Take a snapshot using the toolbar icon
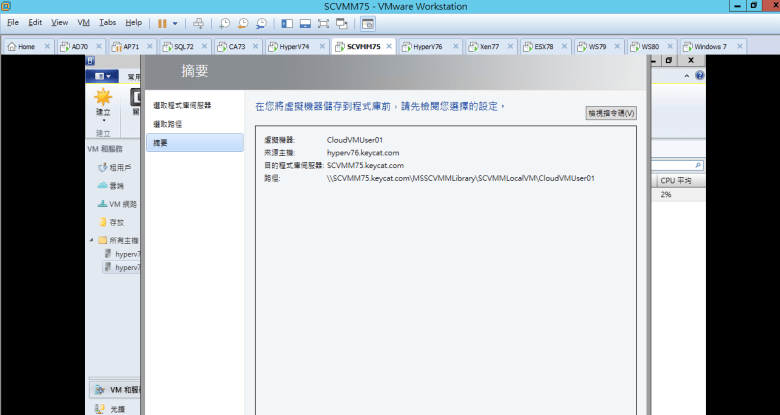 point(225,22)
